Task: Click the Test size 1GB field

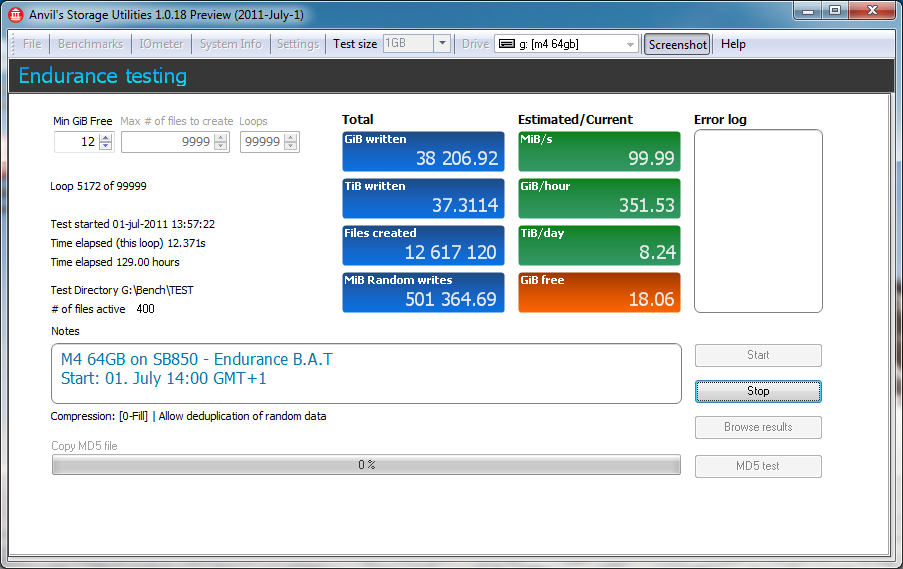Action: pyautogui.click(x=408, y=43)
